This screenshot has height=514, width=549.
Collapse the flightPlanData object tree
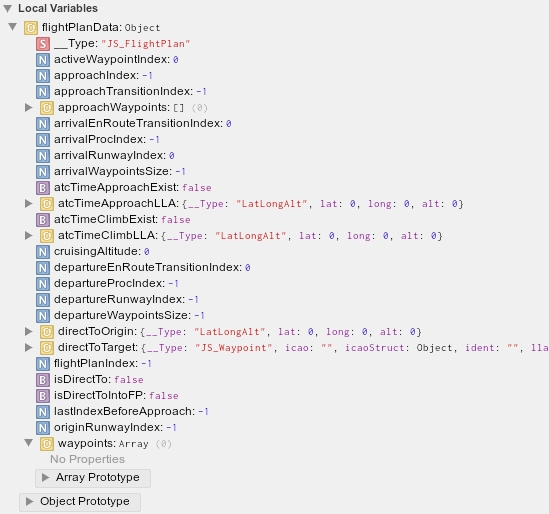pos(13,27)
